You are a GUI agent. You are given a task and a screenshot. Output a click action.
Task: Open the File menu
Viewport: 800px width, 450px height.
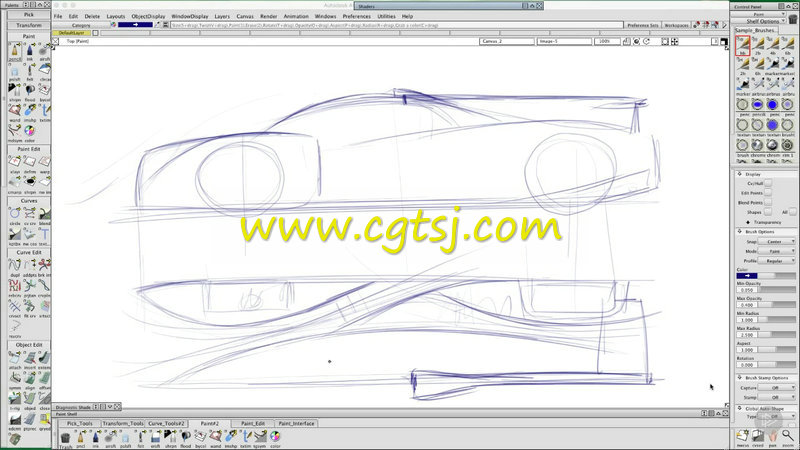58,16
